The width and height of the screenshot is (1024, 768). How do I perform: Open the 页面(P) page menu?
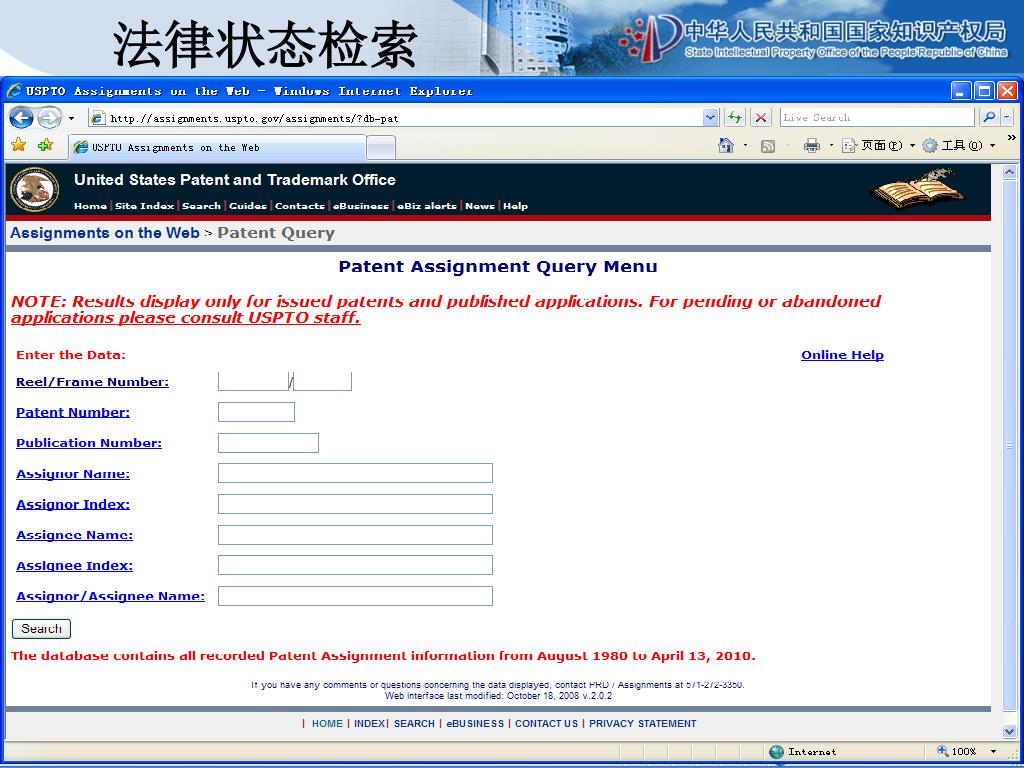pos(877,145)
